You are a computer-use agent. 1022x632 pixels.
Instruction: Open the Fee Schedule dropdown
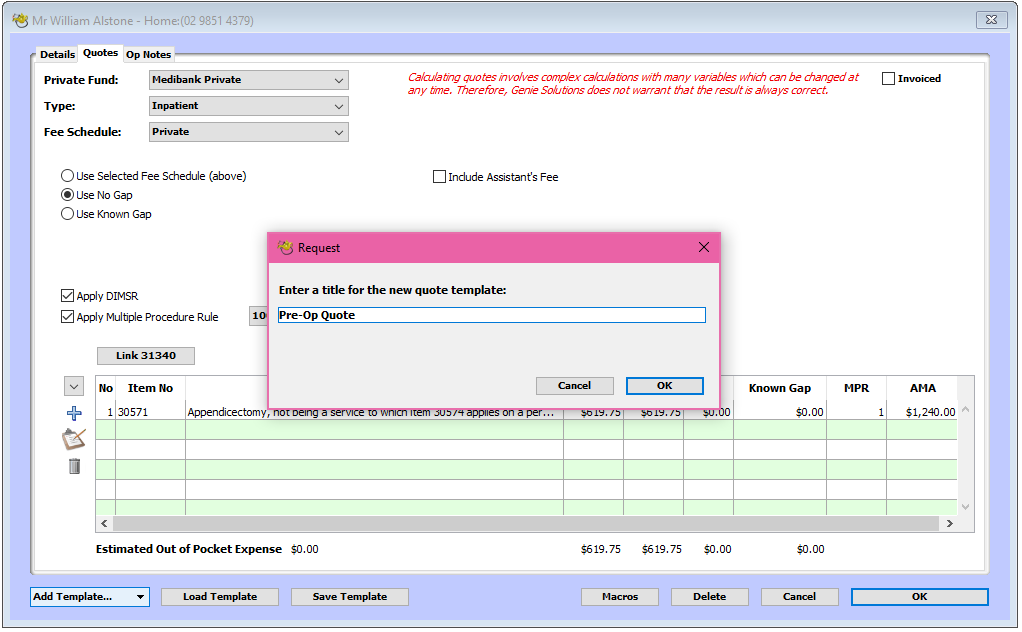coord(248,131)
